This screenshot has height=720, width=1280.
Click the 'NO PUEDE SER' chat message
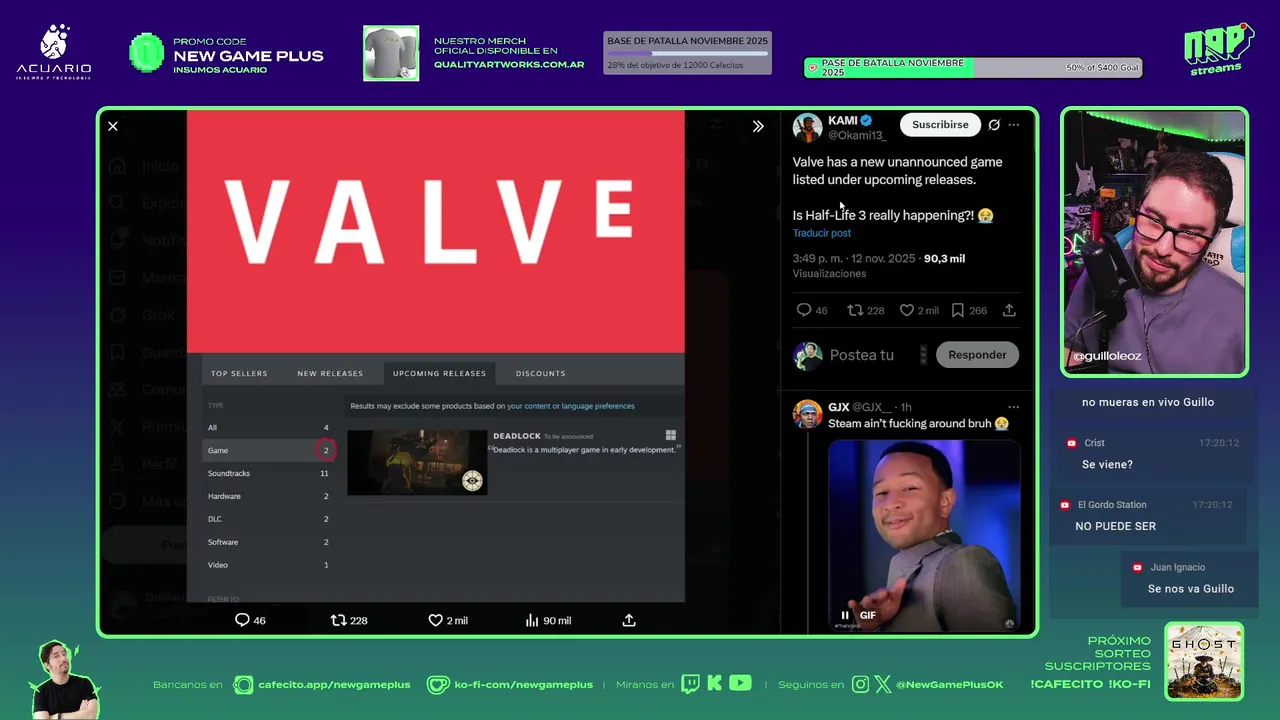pyautogui.click(x=1115, y=526)
